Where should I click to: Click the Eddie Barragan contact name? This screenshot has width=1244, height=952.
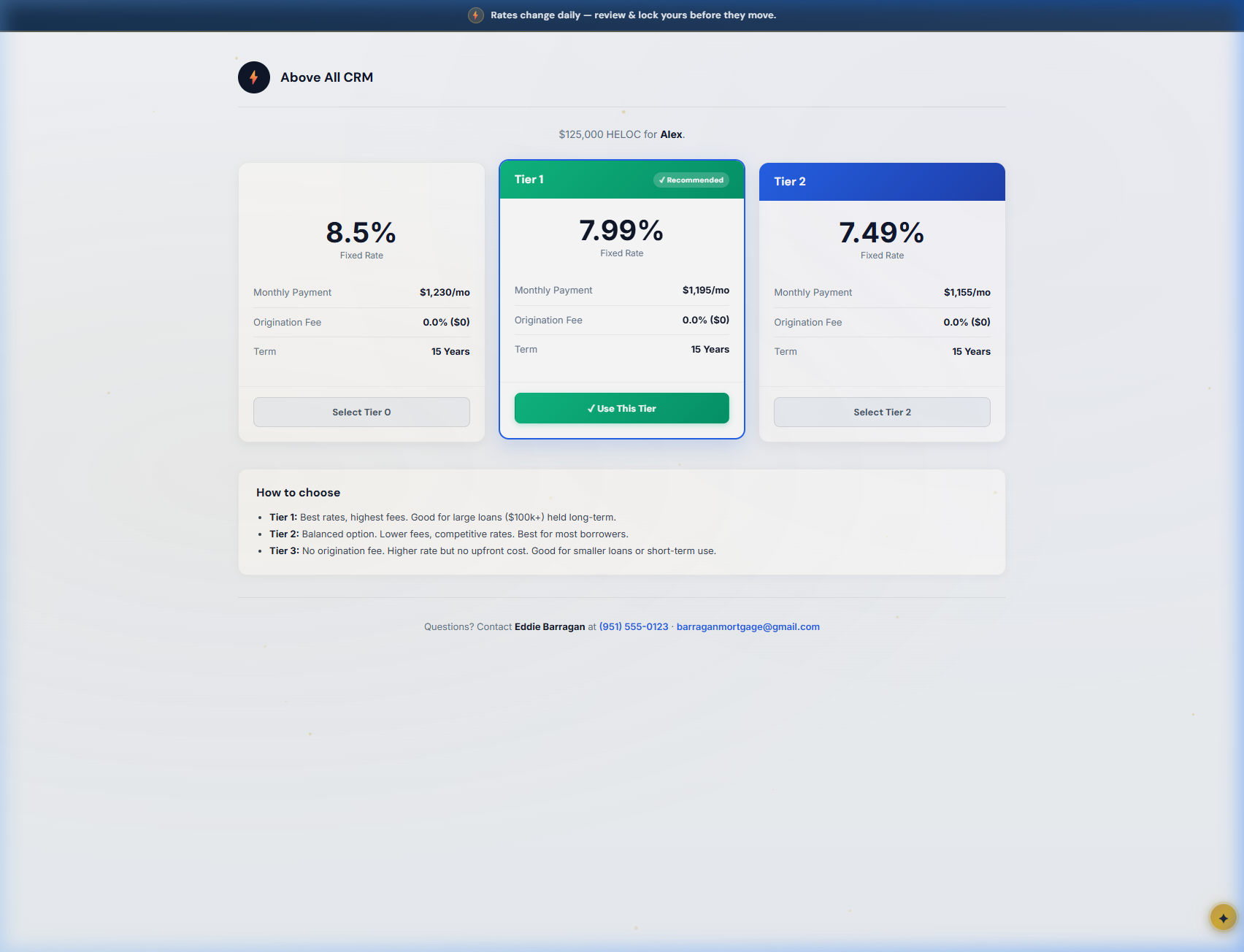point(550,626)
